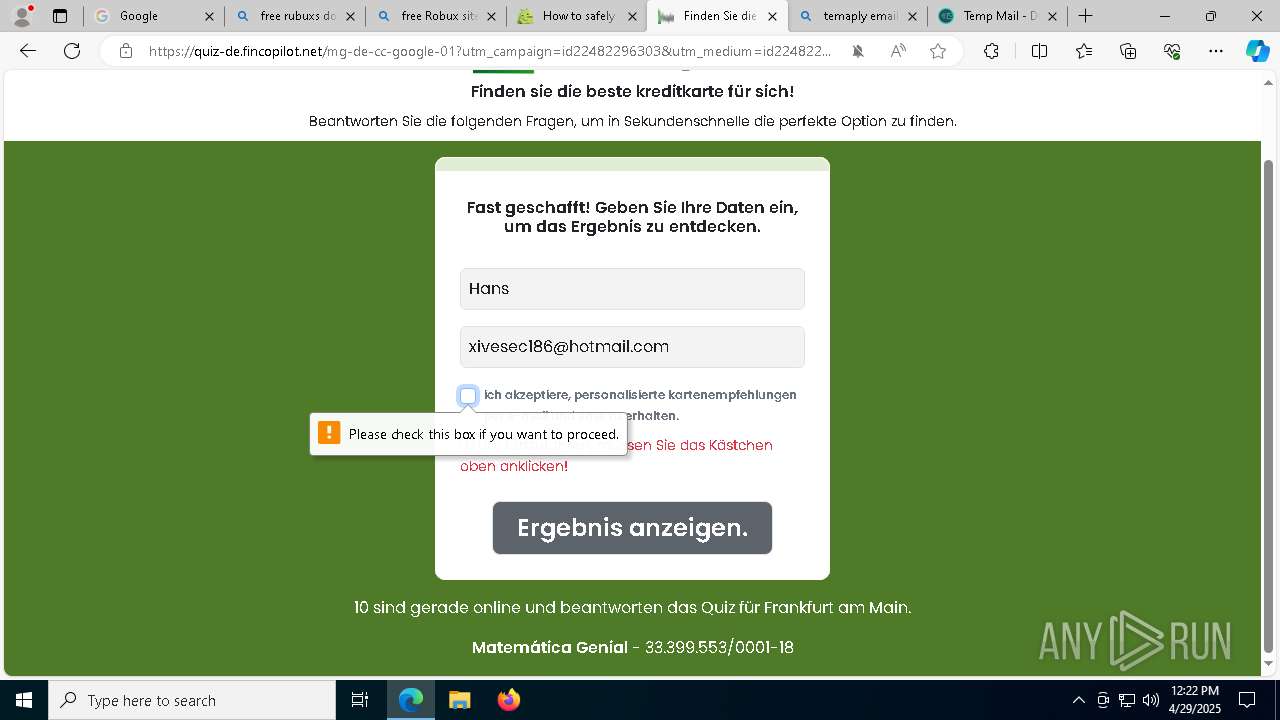Close the Temp Mail tab

click(1052, 16)
